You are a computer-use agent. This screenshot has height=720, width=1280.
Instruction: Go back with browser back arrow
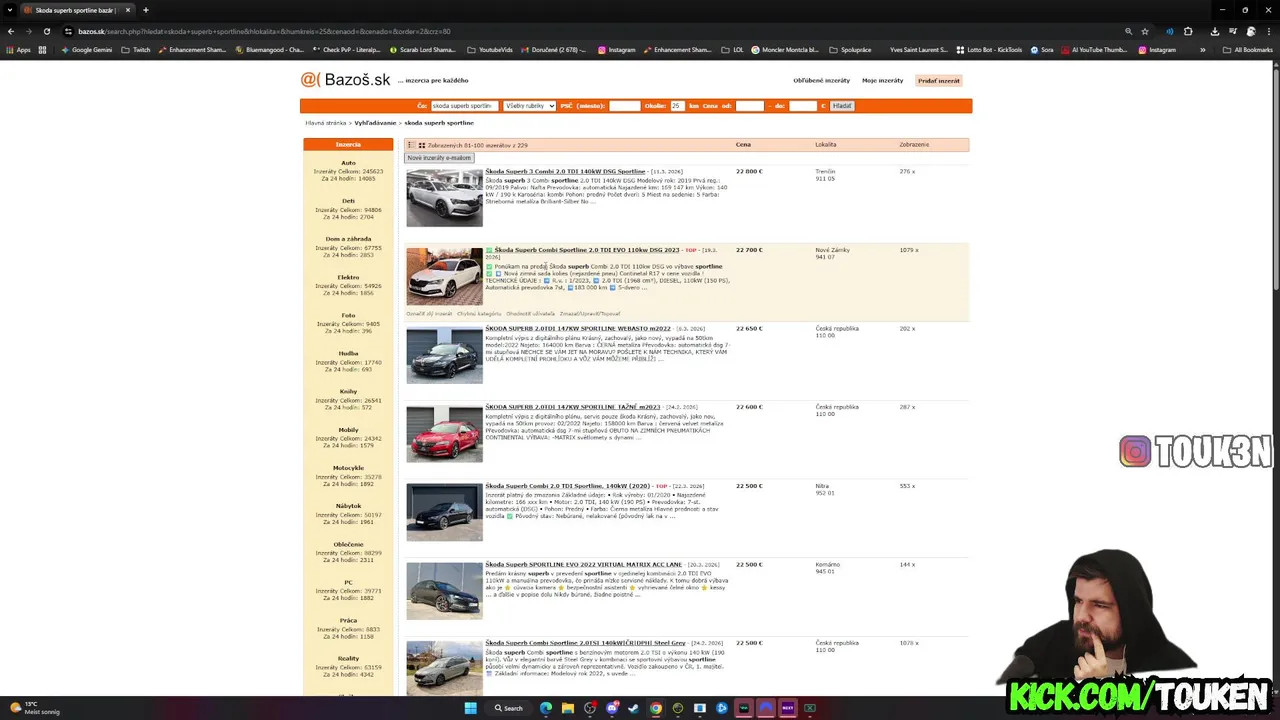click(x=10, y=31)
